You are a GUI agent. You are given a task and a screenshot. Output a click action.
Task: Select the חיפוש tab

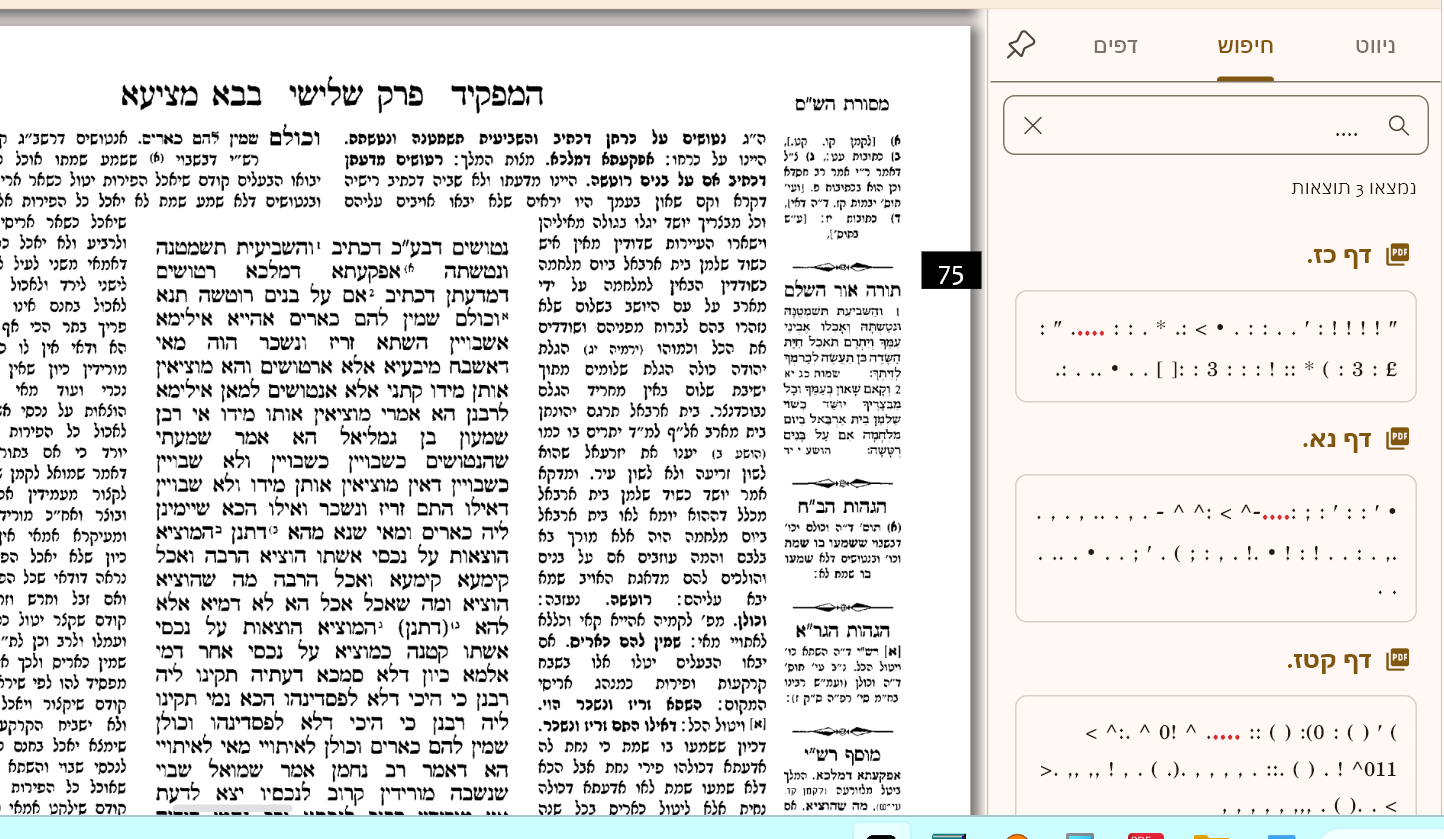click(x=1245, y=45)
